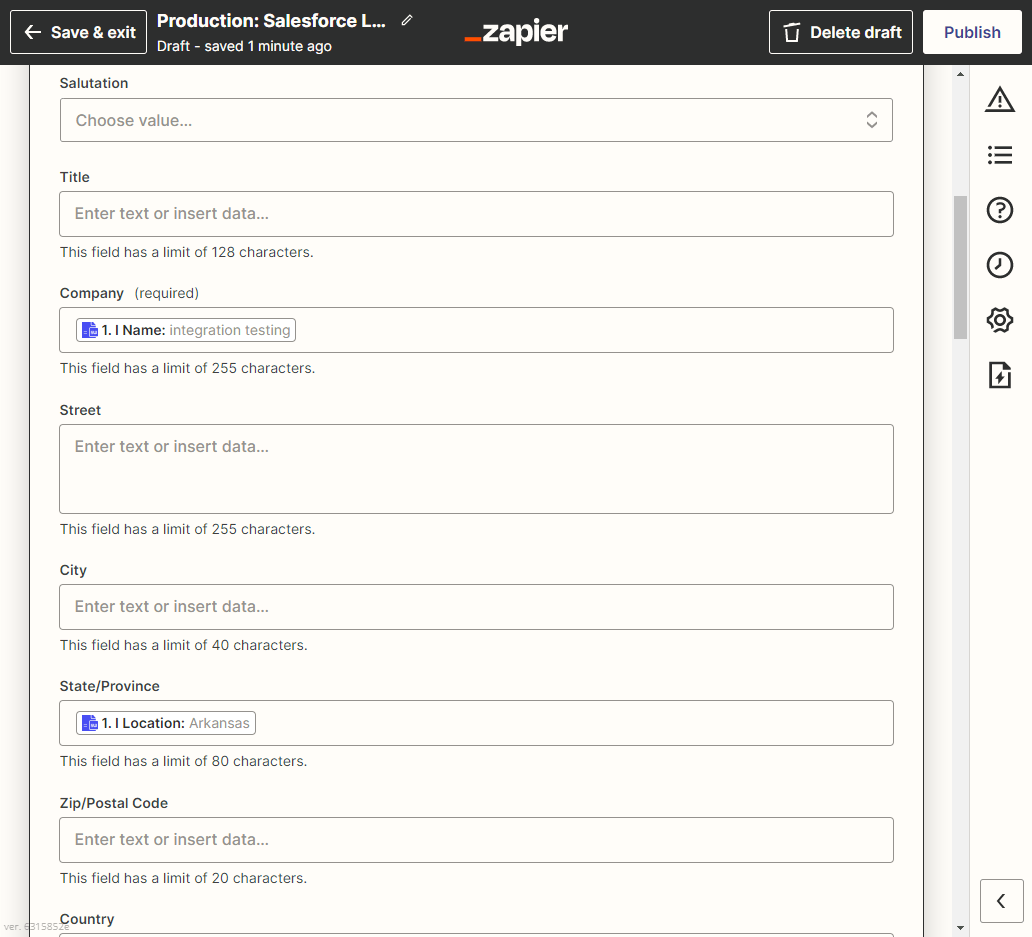This screenshot has width=1032, height=937.
Task: Click the Delete draft button
Action: click(841, 32)
